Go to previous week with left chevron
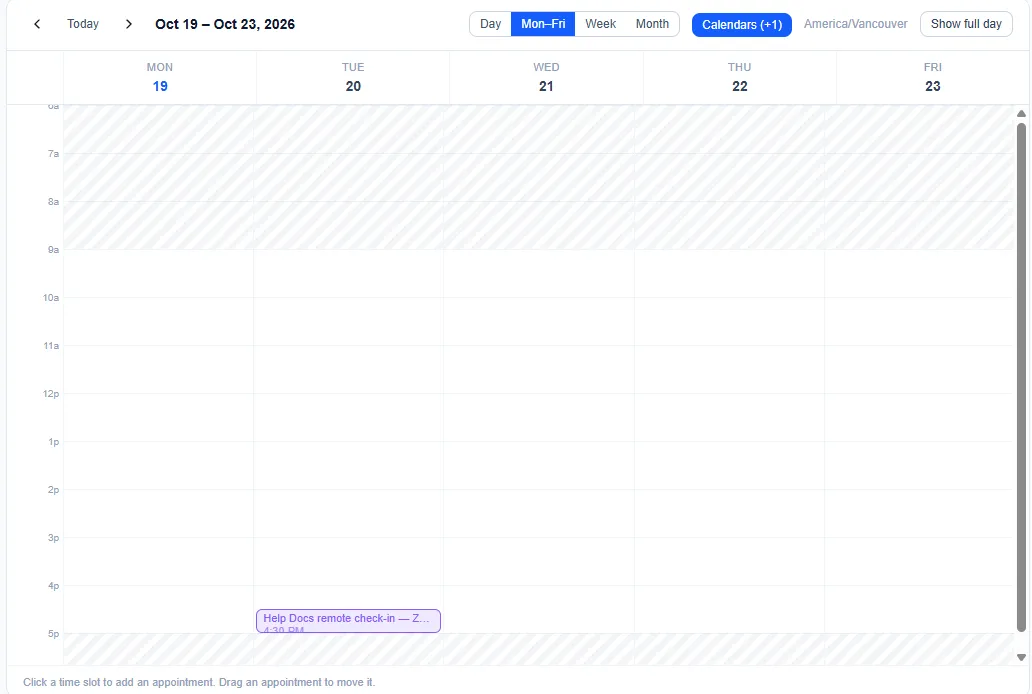 [x=37, y=24]
